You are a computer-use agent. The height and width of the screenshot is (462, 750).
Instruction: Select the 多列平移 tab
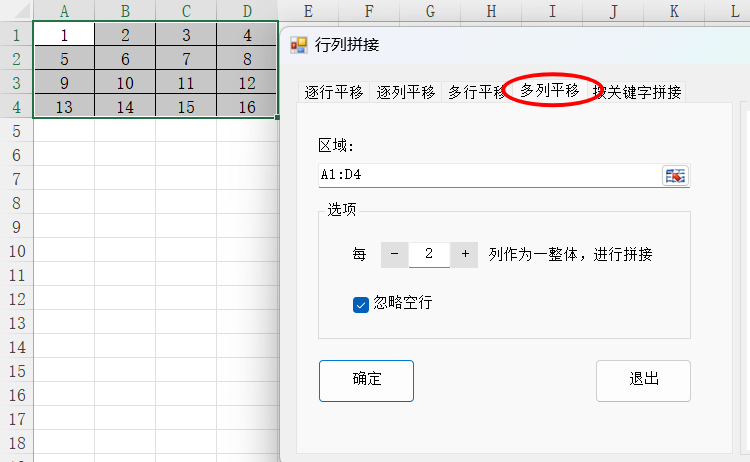[550, 90]
